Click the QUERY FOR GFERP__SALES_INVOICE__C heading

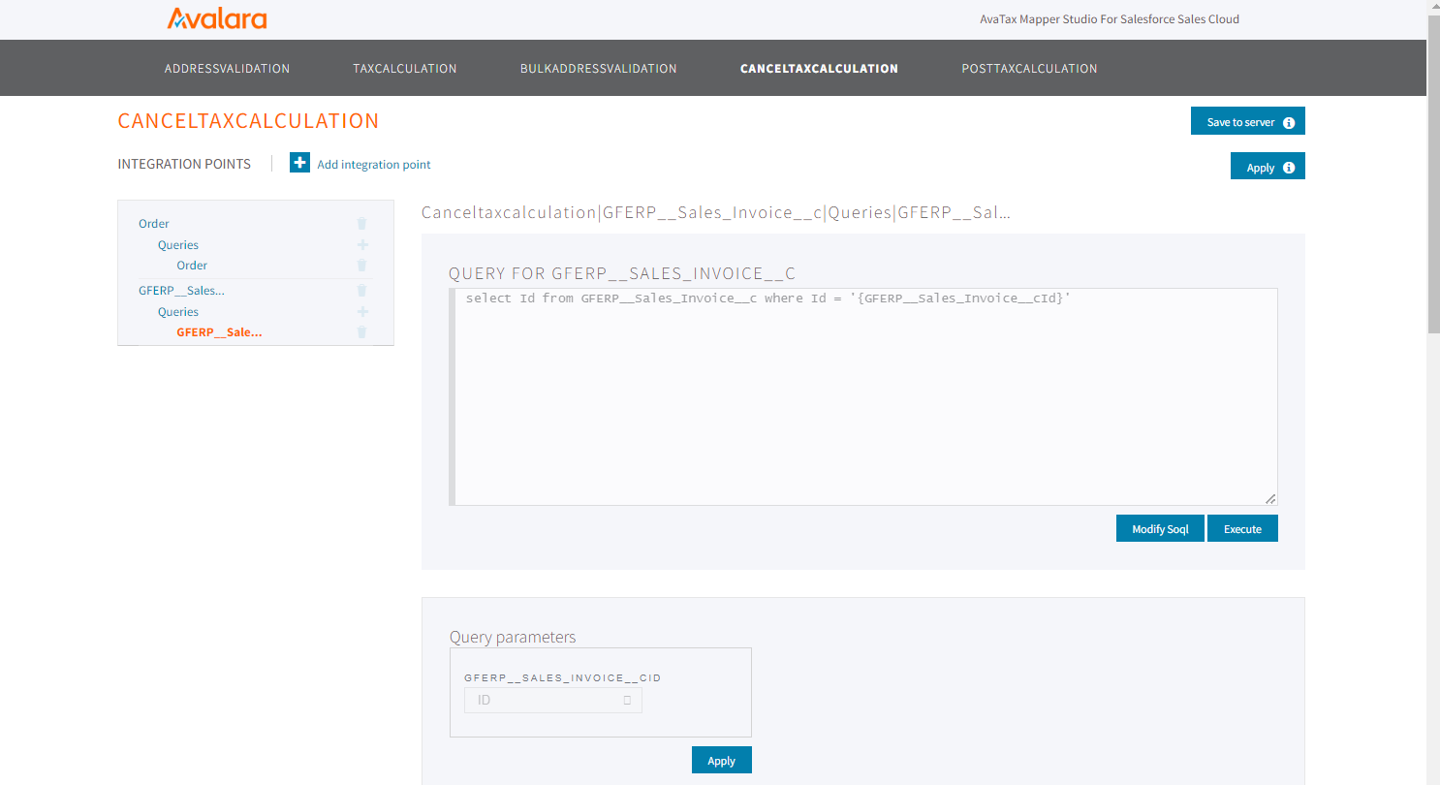click(x=622, y=274)
